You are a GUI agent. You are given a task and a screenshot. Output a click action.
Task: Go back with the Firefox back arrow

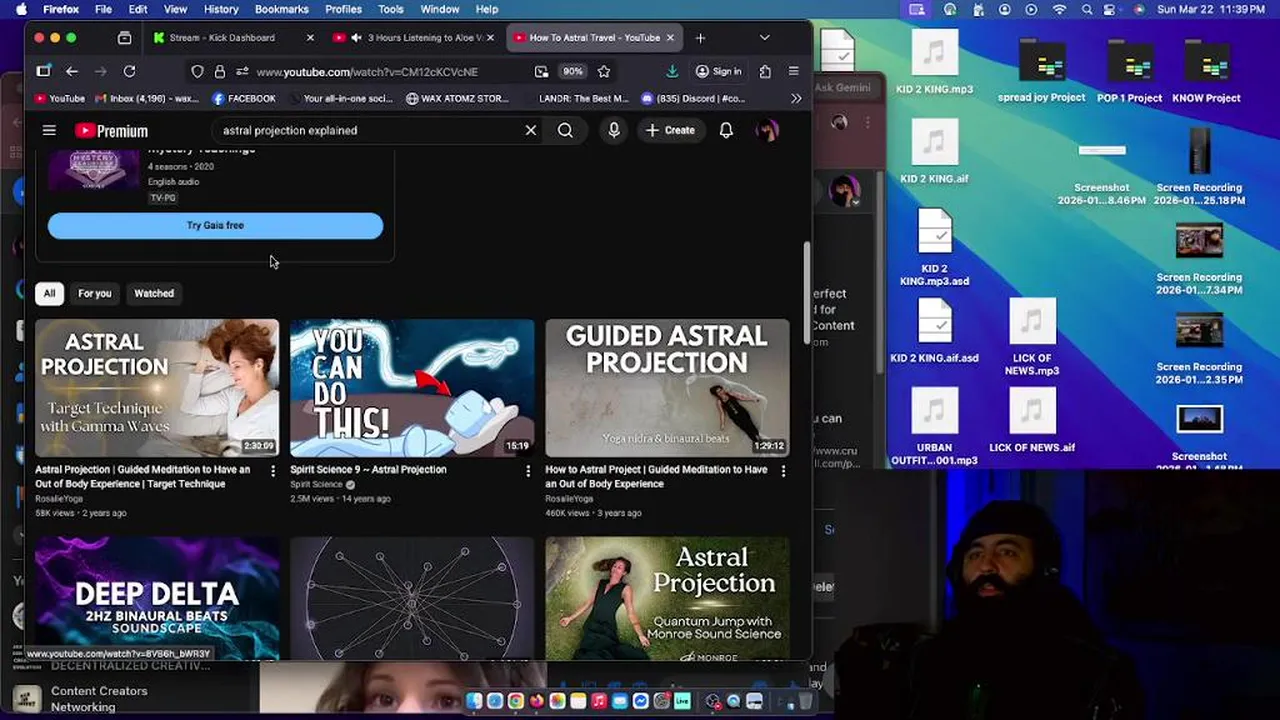(72, 71)
